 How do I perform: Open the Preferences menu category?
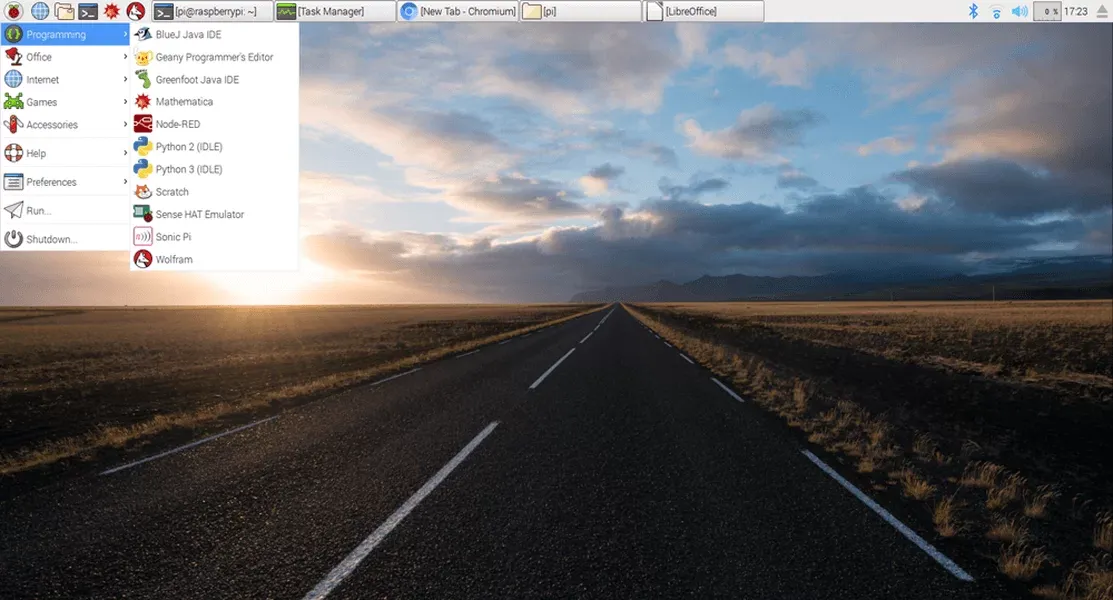tap(65, 182)
